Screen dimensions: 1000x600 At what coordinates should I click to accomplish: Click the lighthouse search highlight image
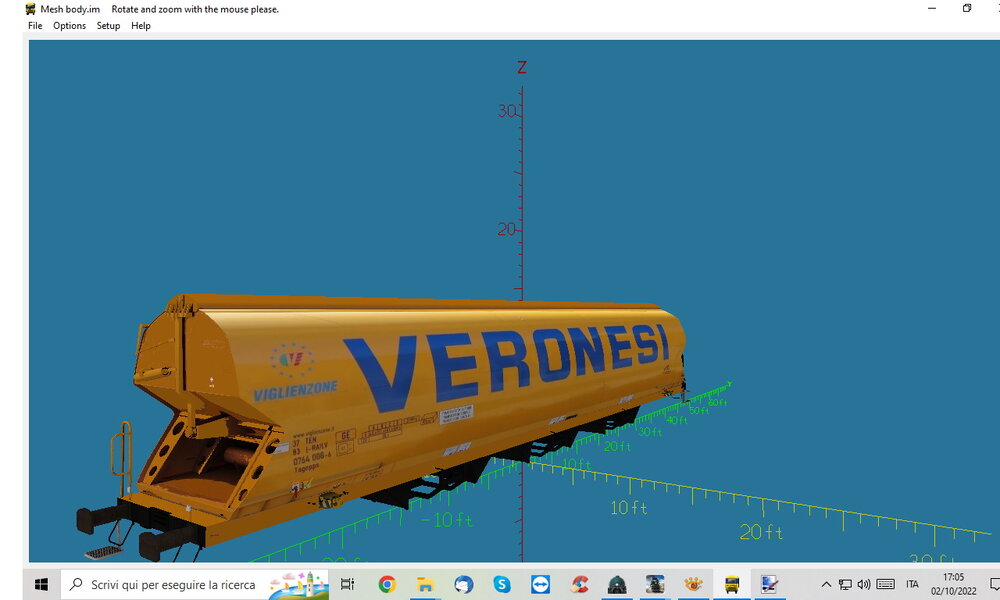pos(298,585)
